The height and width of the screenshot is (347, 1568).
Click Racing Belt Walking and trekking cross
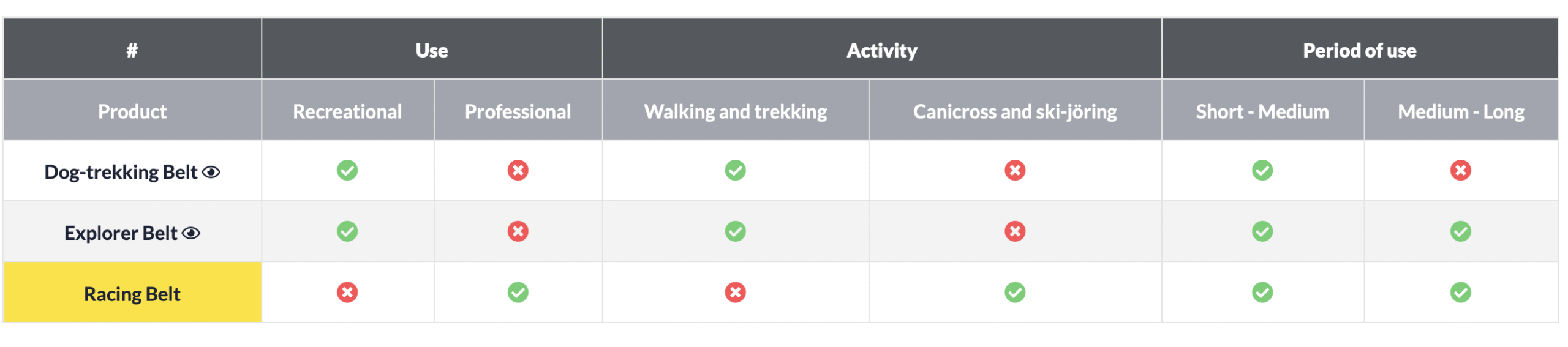click(x=735, y=293)
